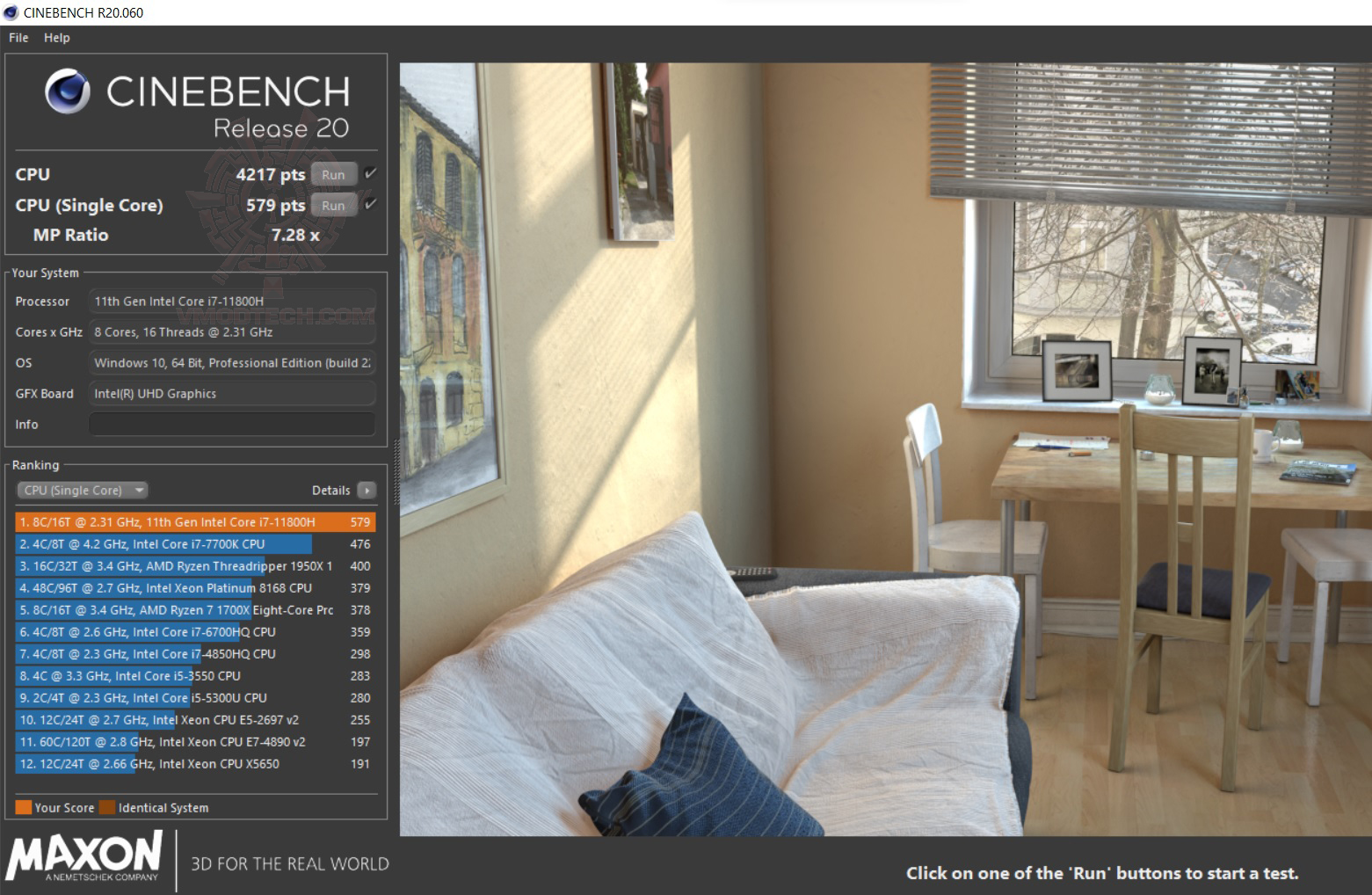Click the MAXON logo

tap(84, 856)
